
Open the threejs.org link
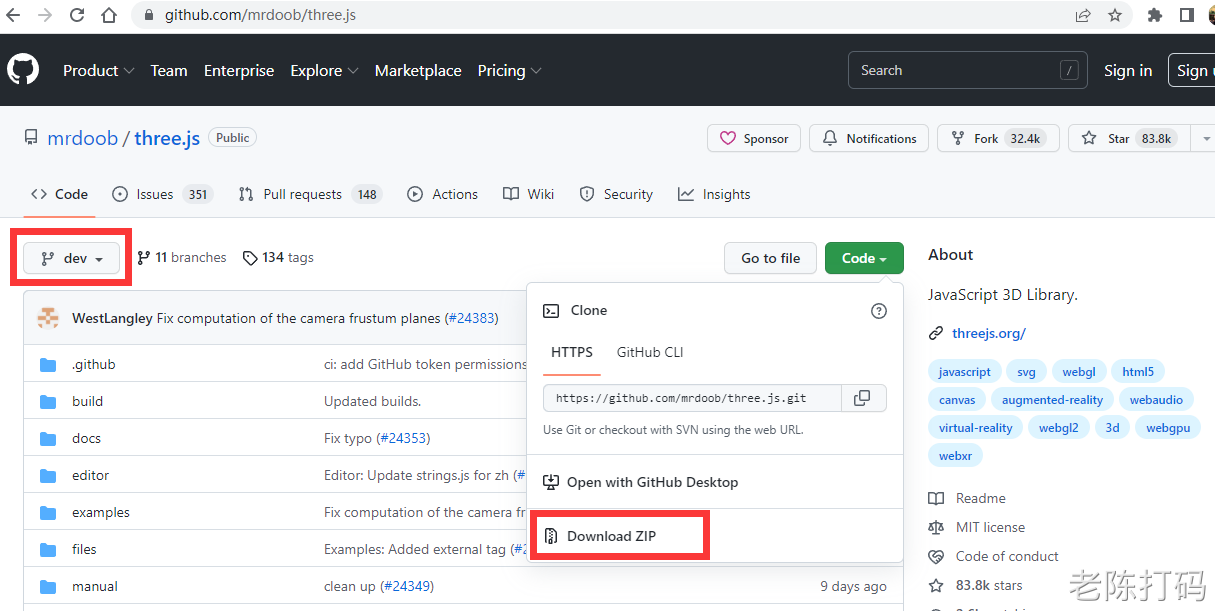coord(988,333)
